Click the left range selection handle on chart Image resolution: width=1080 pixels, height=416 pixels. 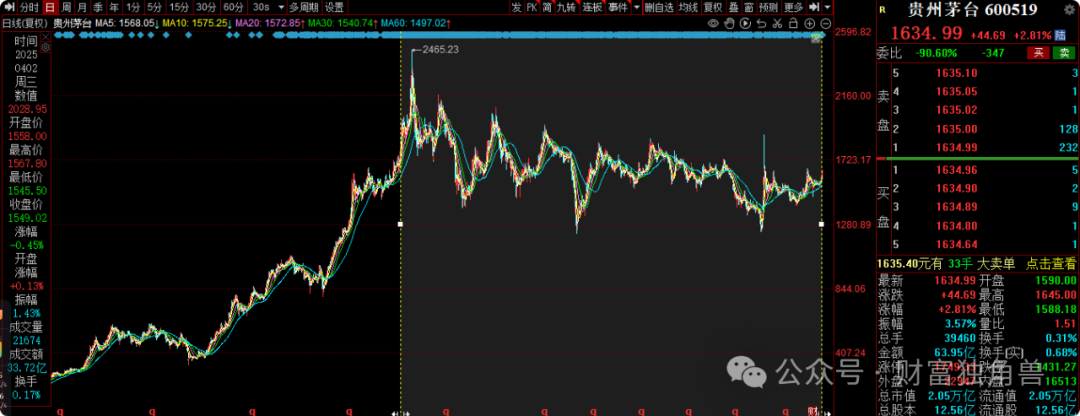[x=400, y=224]
